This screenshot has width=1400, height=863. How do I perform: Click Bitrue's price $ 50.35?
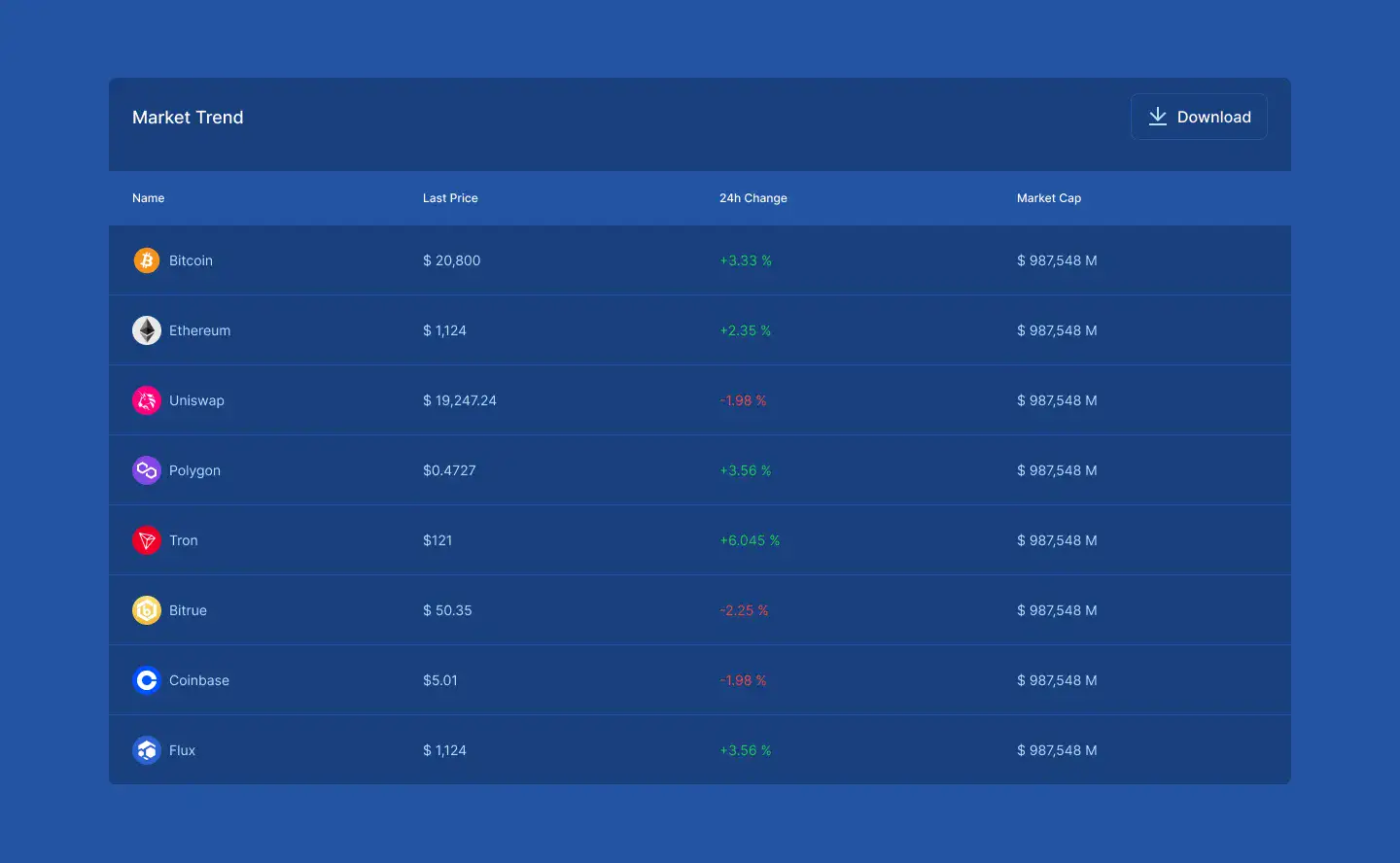447,610
